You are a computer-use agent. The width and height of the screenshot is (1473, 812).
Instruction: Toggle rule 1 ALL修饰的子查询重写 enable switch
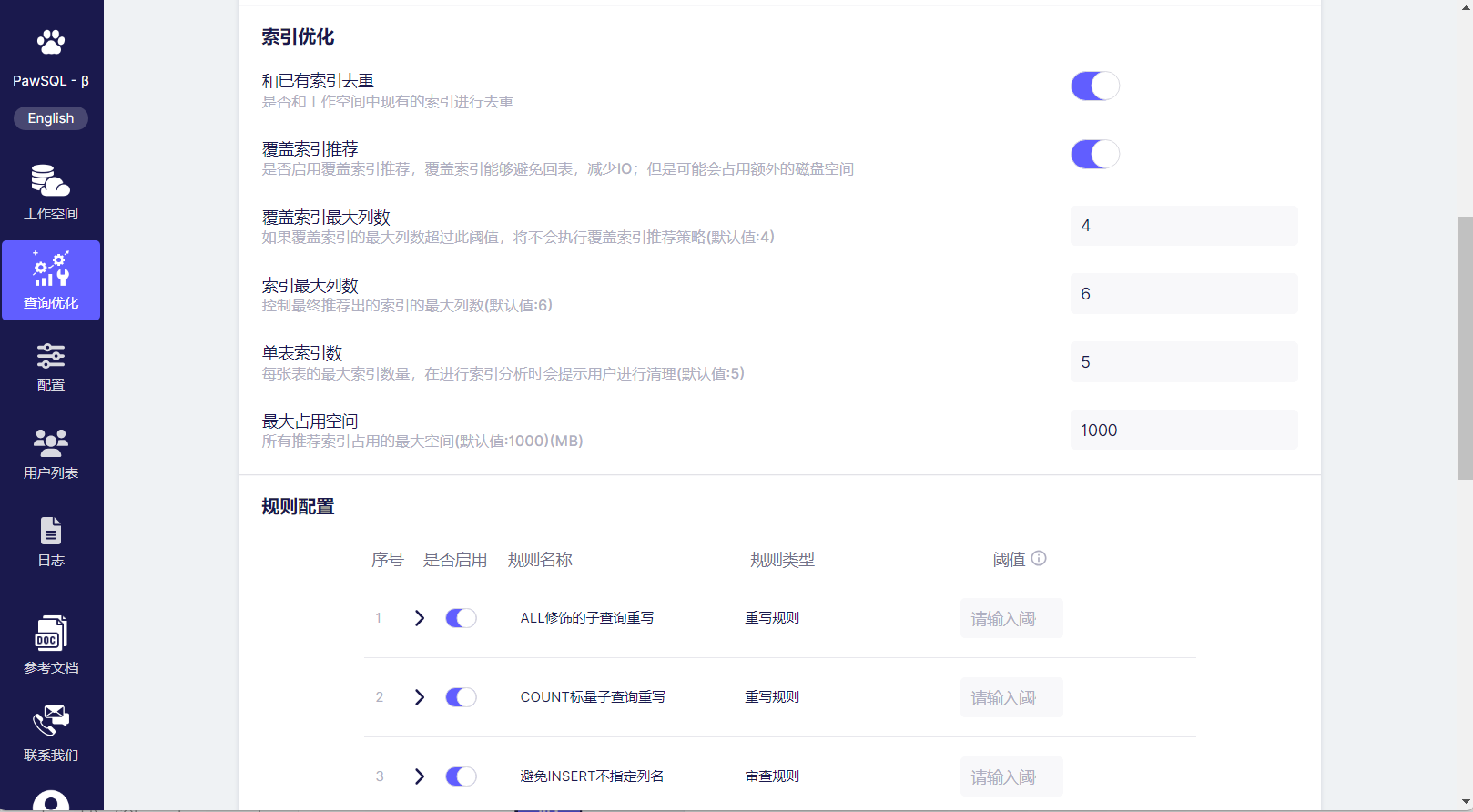(461, 619)
